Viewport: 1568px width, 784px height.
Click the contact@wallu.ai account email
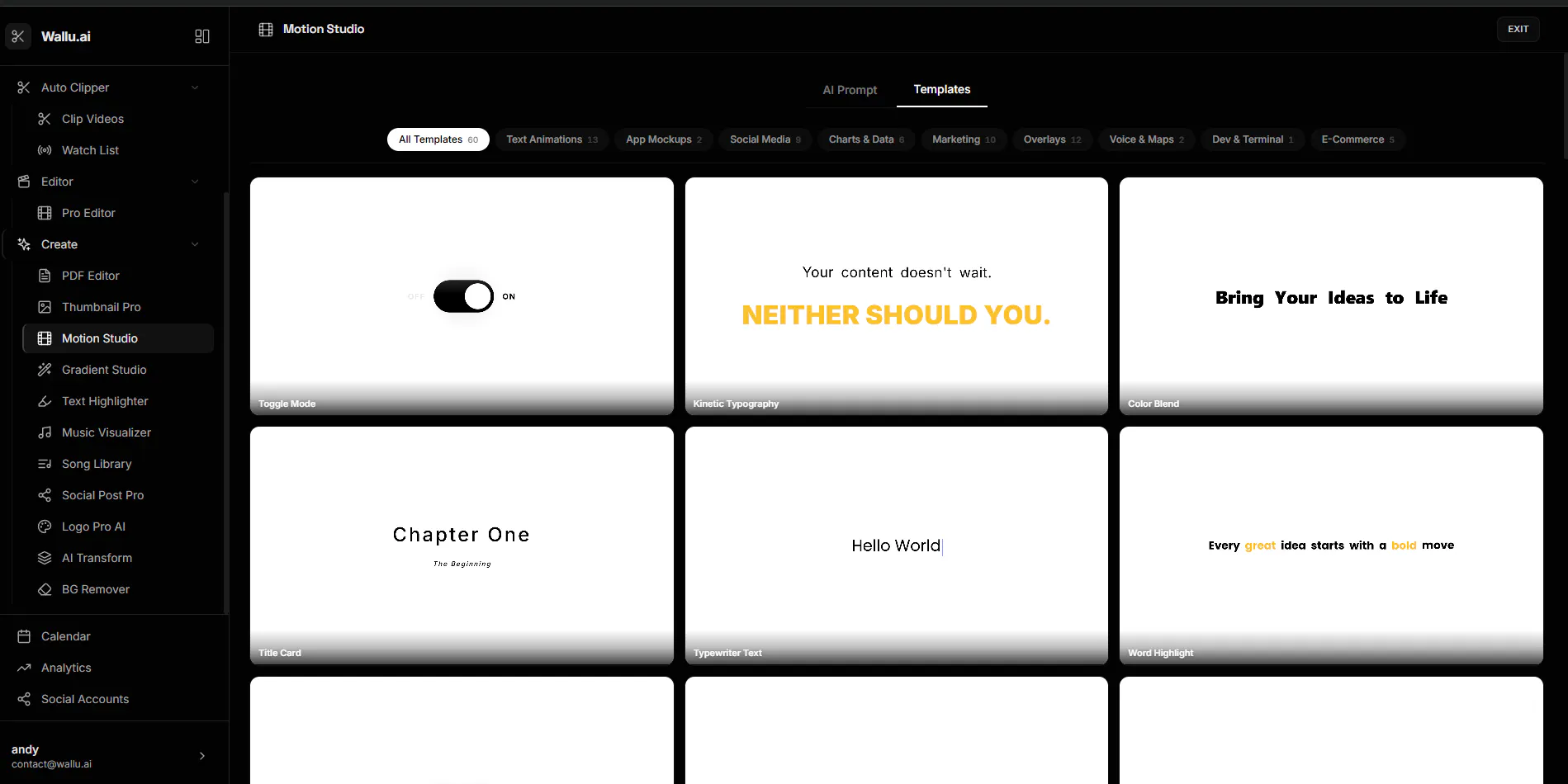tap(51, 764)
